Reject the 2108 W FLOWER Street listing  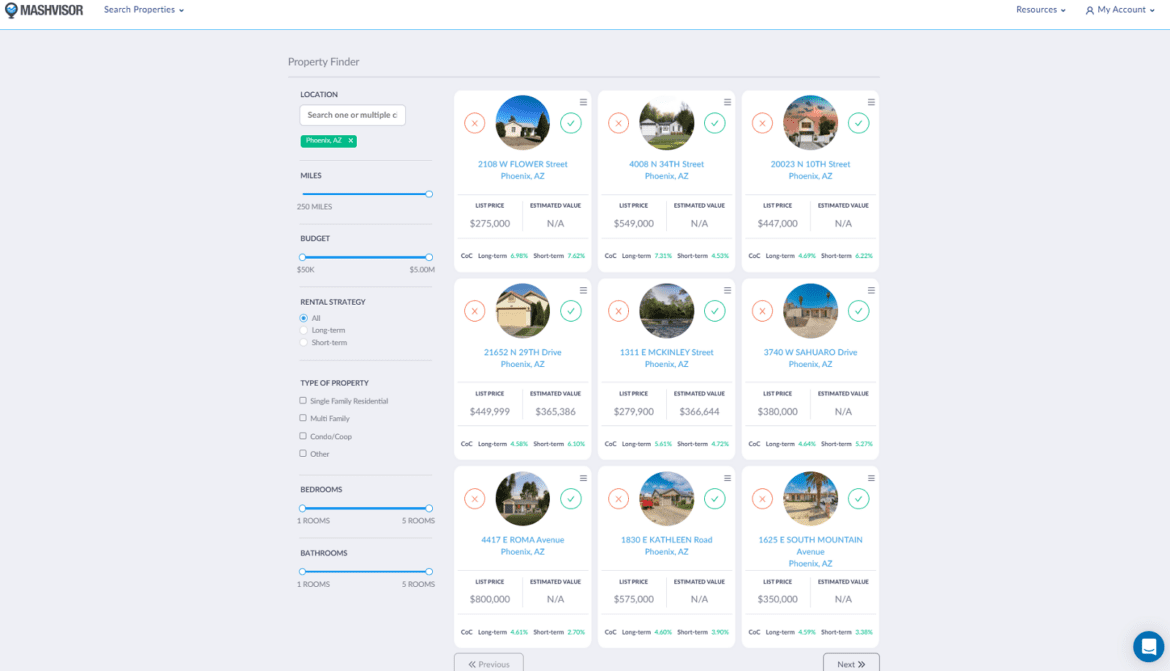pyautogui.click(x=474, y=123)
